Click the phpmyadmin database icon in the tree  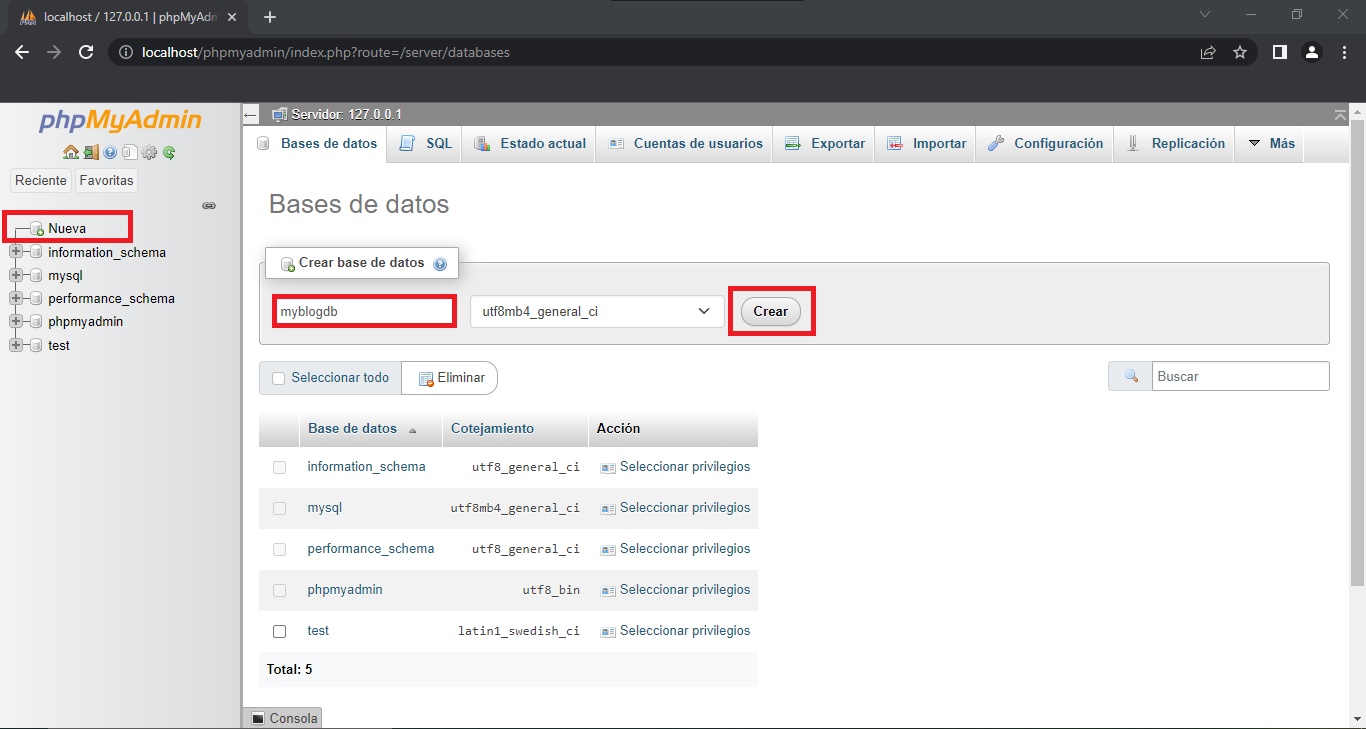point(37,321)
